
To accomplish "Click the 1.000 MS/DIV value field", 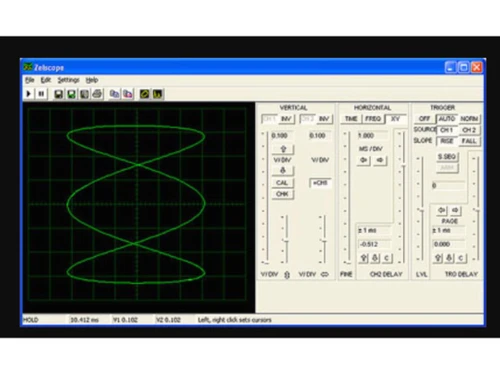I will pyautogui.click(x=373, y=136).
